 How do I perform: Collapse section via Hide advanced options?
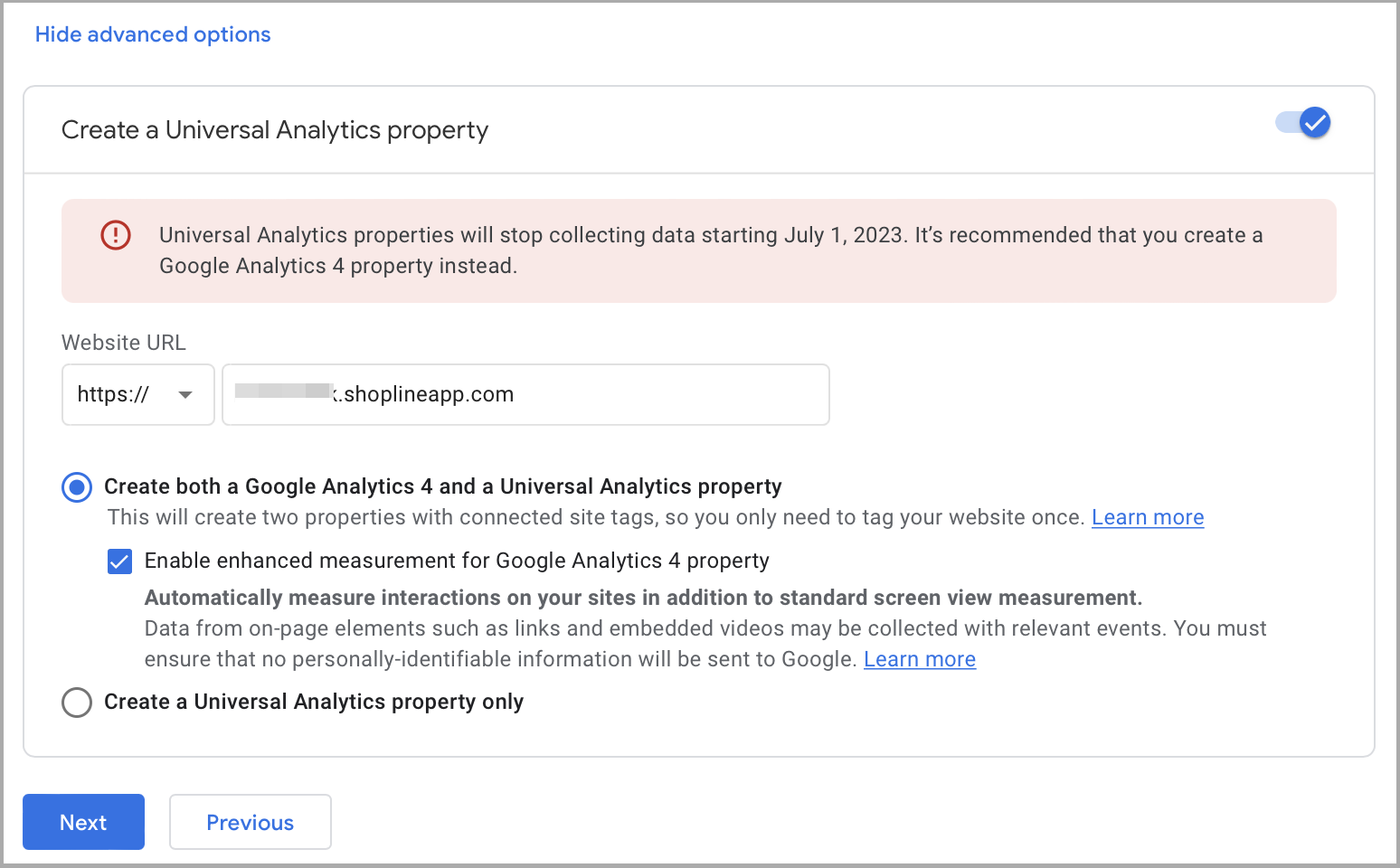click(153, 34)
